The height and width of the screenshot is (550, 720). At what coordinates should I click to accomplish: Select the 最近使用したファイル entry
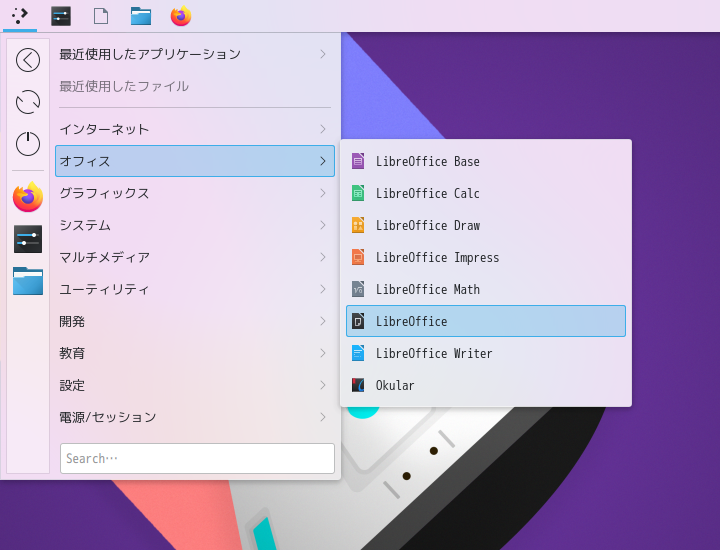195,86
